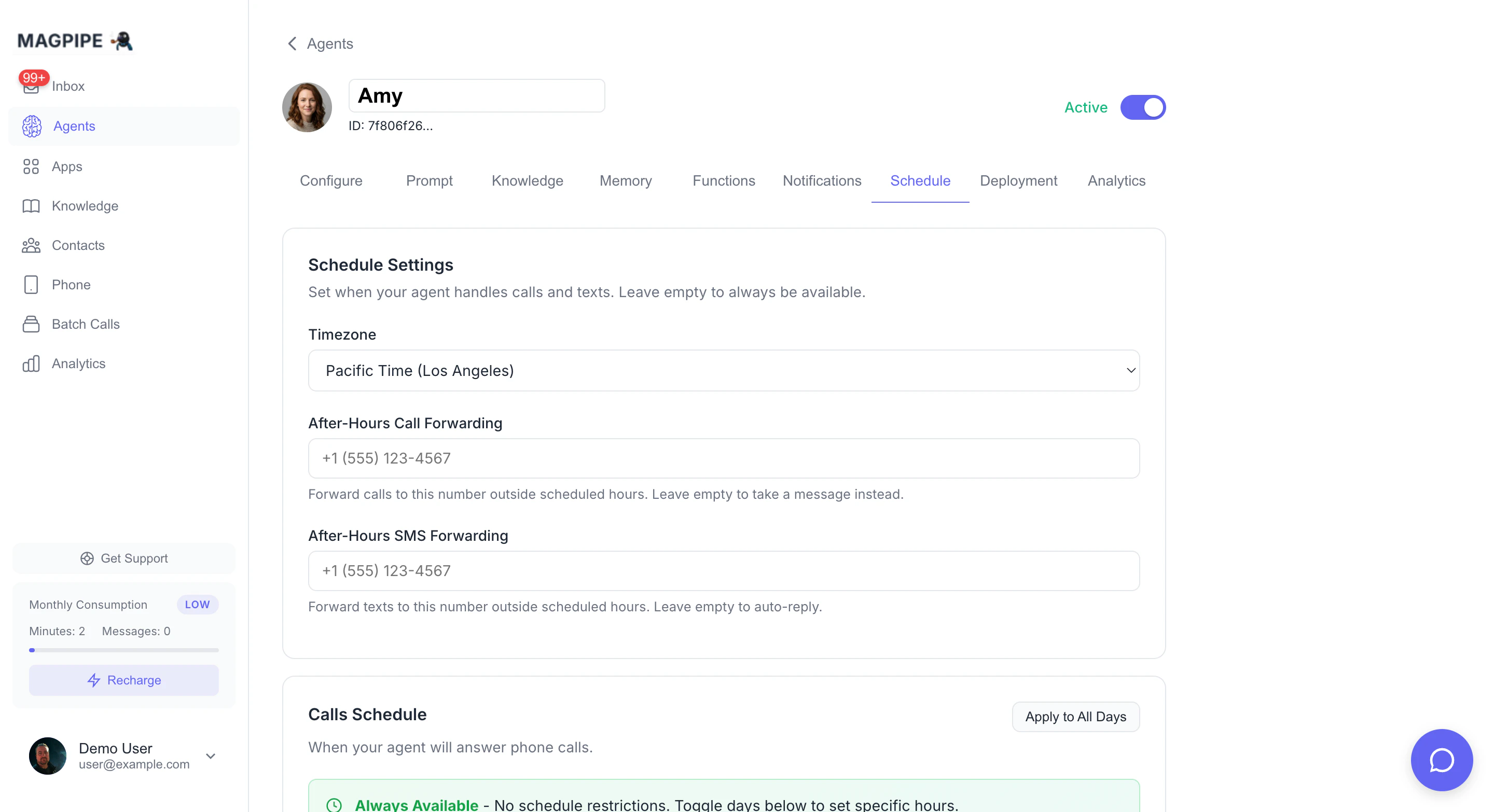Expand the Demo User account menu

click(211, 756)
